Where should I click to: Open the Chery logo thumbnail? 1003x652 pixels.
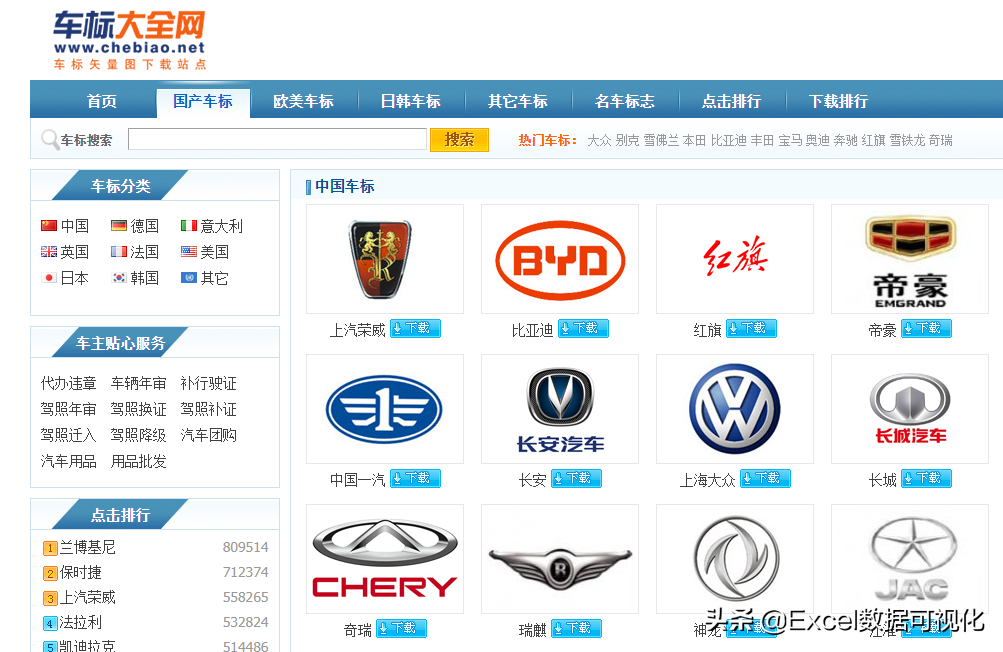pyautogui.click(x=385, y=559)
